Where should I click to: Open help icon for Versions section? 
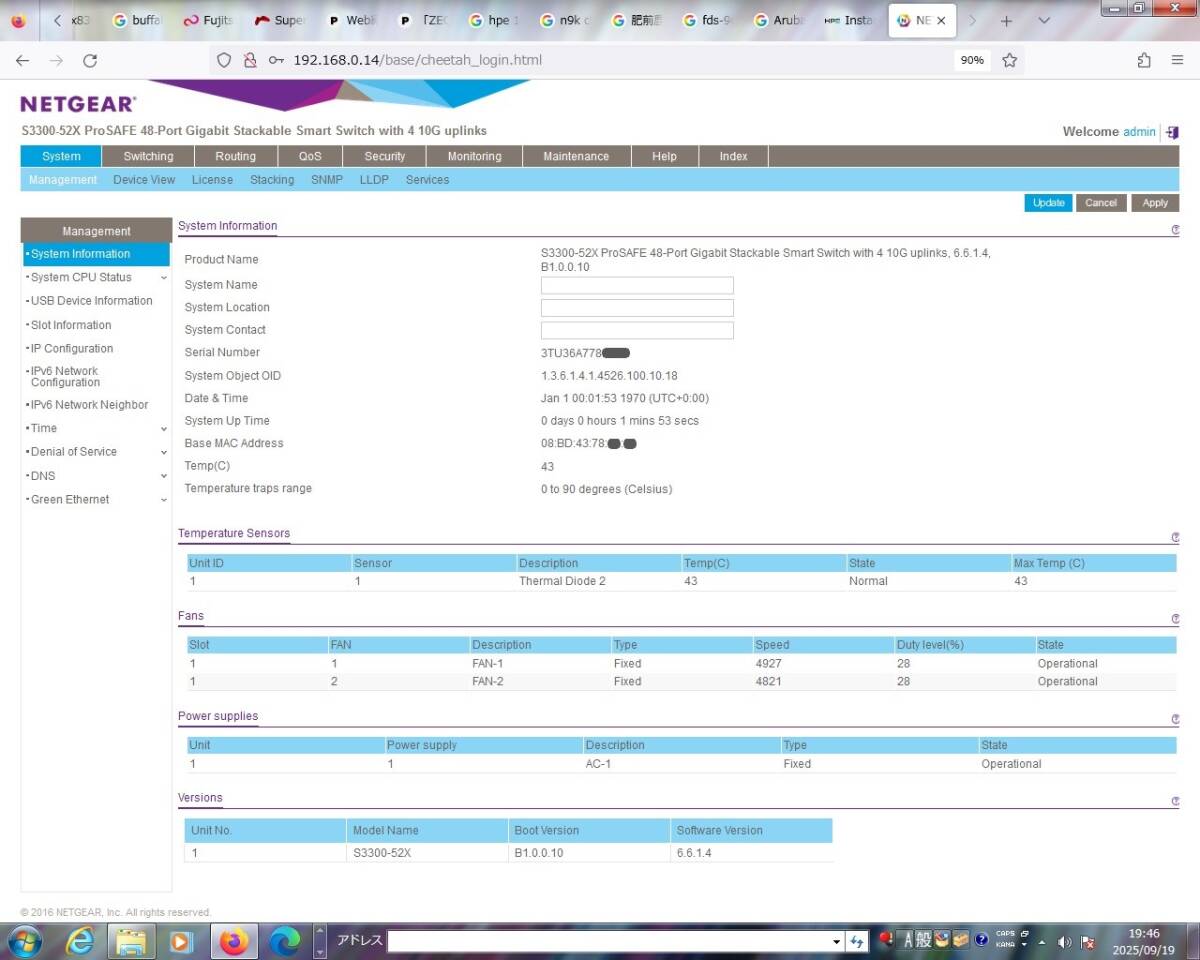pos(1175,801)
